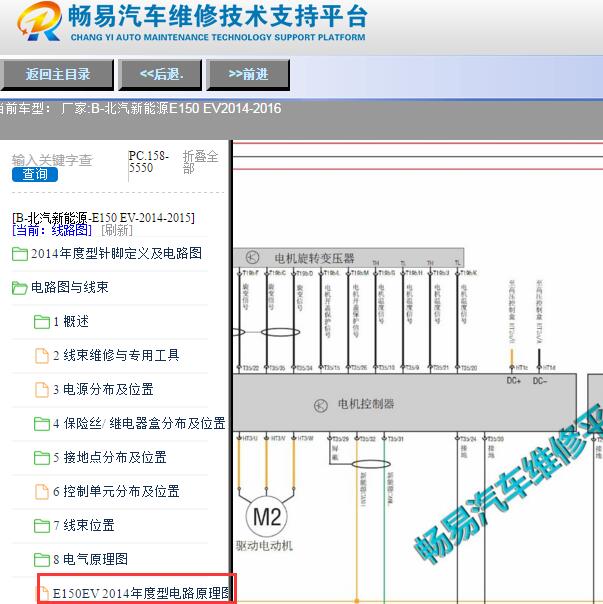Collapse the open folder icon for 电路图与线束
Screen dimensions: 603x604
tap(20, 288)
